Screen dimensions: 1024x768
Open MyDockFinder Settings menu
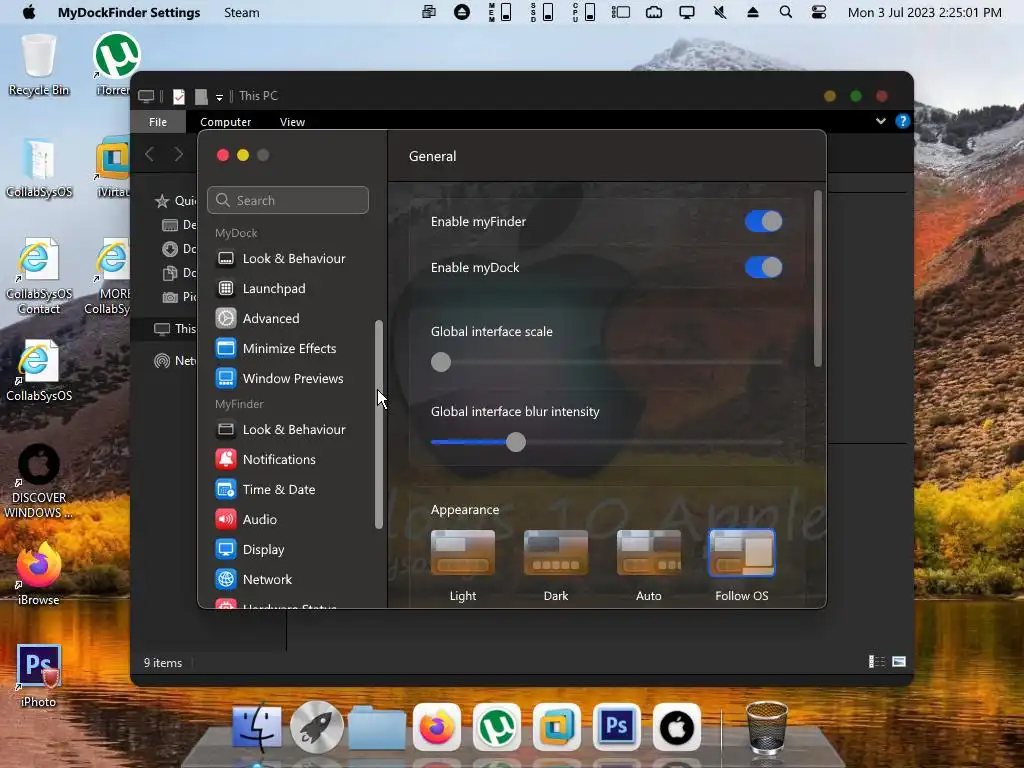(129, 12)
